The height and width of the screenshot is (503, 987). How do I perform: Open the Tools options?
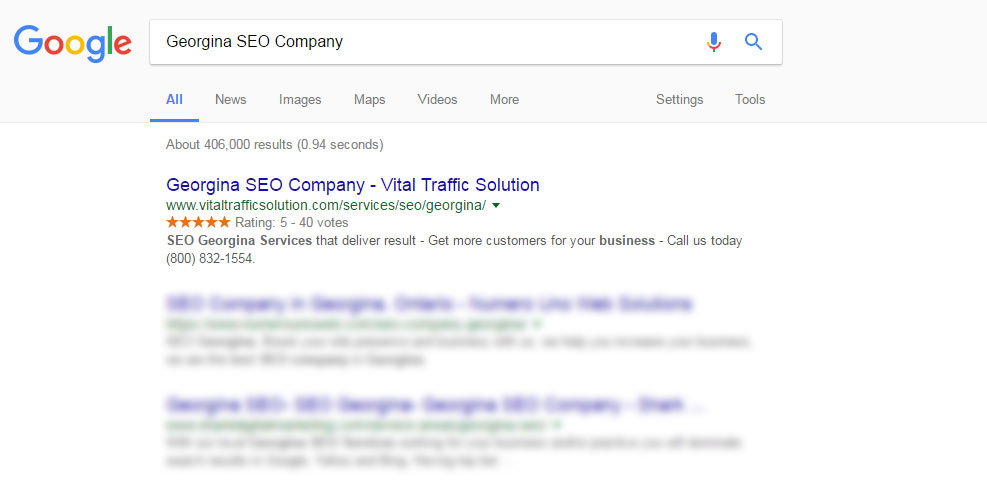click(750, 99)
